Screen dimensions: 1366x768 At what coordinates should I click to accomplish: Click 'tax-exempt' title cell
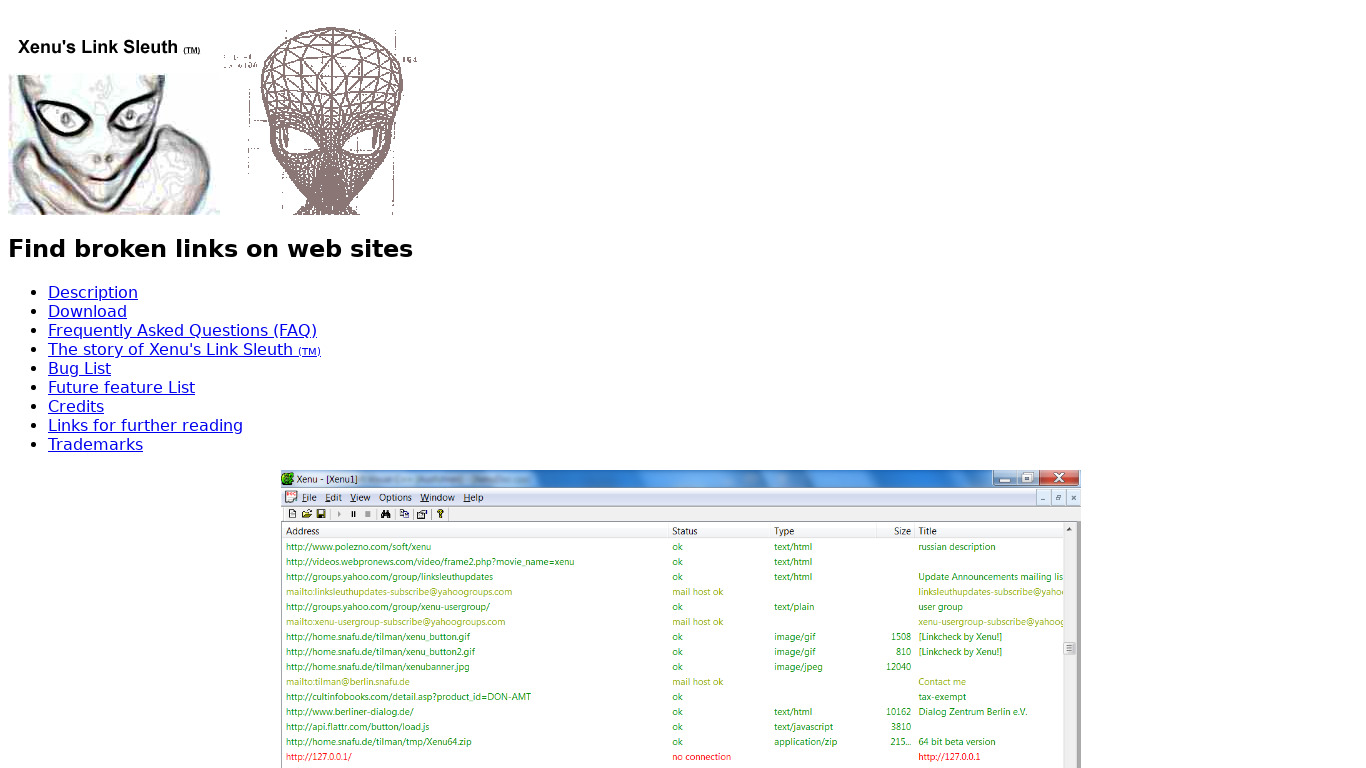click(942, 697)
